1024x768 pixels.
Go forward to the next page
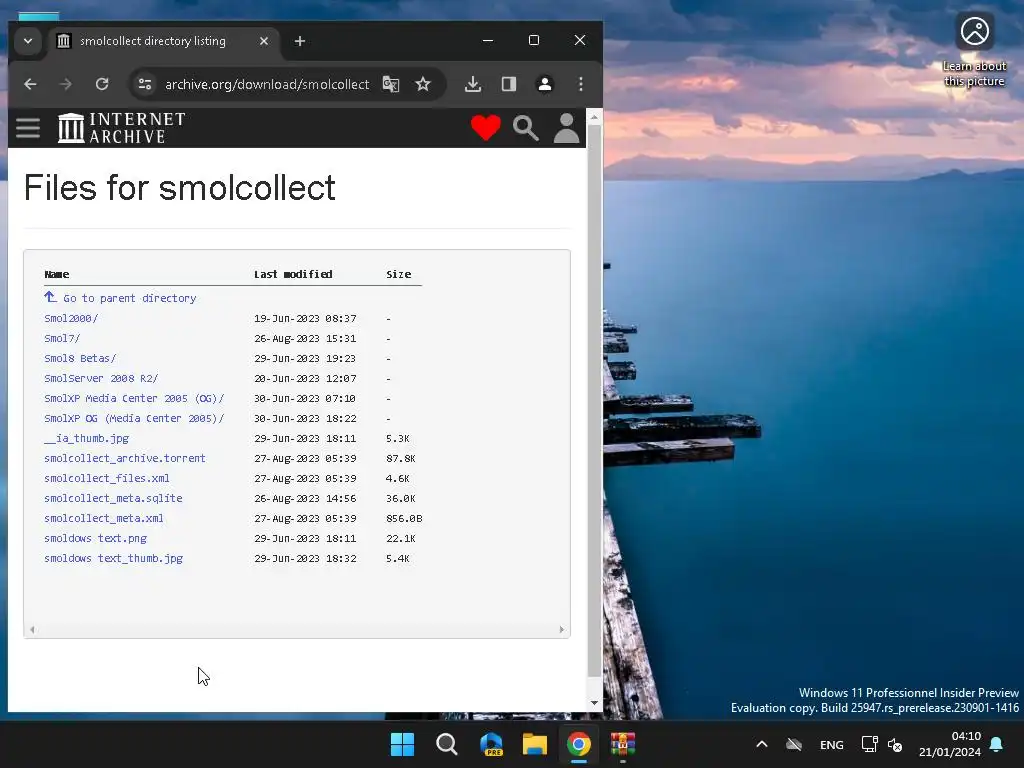coord(66,84)
